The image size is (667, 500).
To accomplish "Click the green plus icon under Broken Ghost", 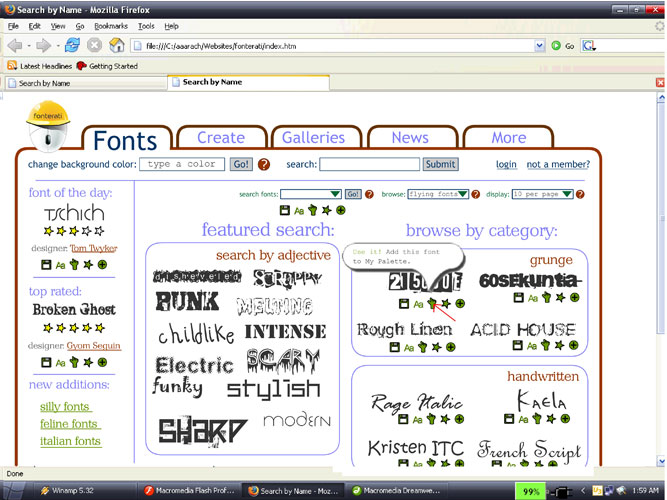I will tap(102, 362).
